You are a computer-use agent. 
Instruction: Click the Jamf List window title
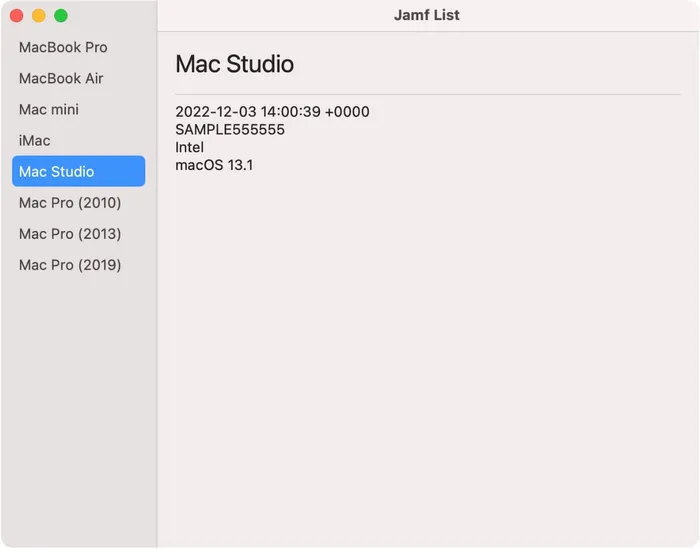point(427,15)
